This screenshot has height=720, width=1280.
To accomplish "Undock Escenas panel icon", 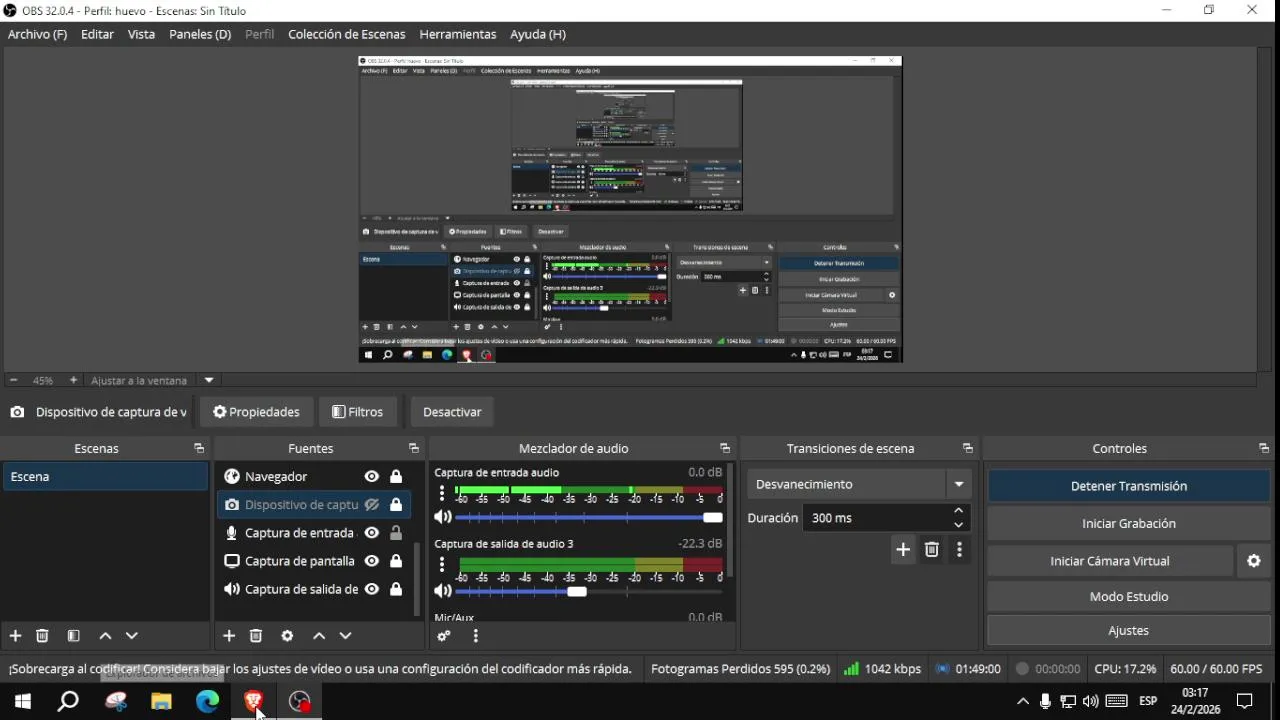I will (x=199, y=448).
